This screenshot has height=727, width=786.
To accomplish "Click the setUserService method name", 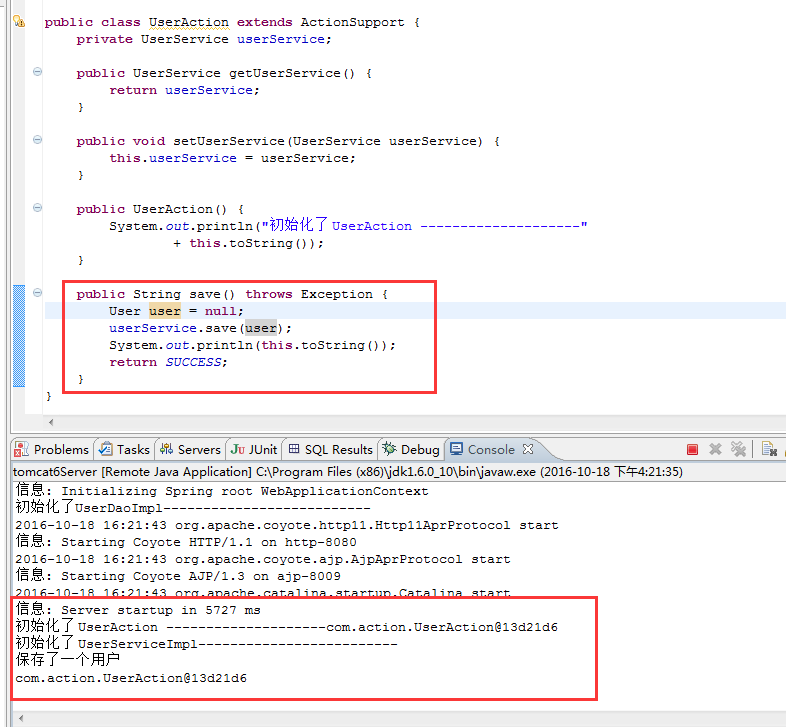I will point(229,141).
